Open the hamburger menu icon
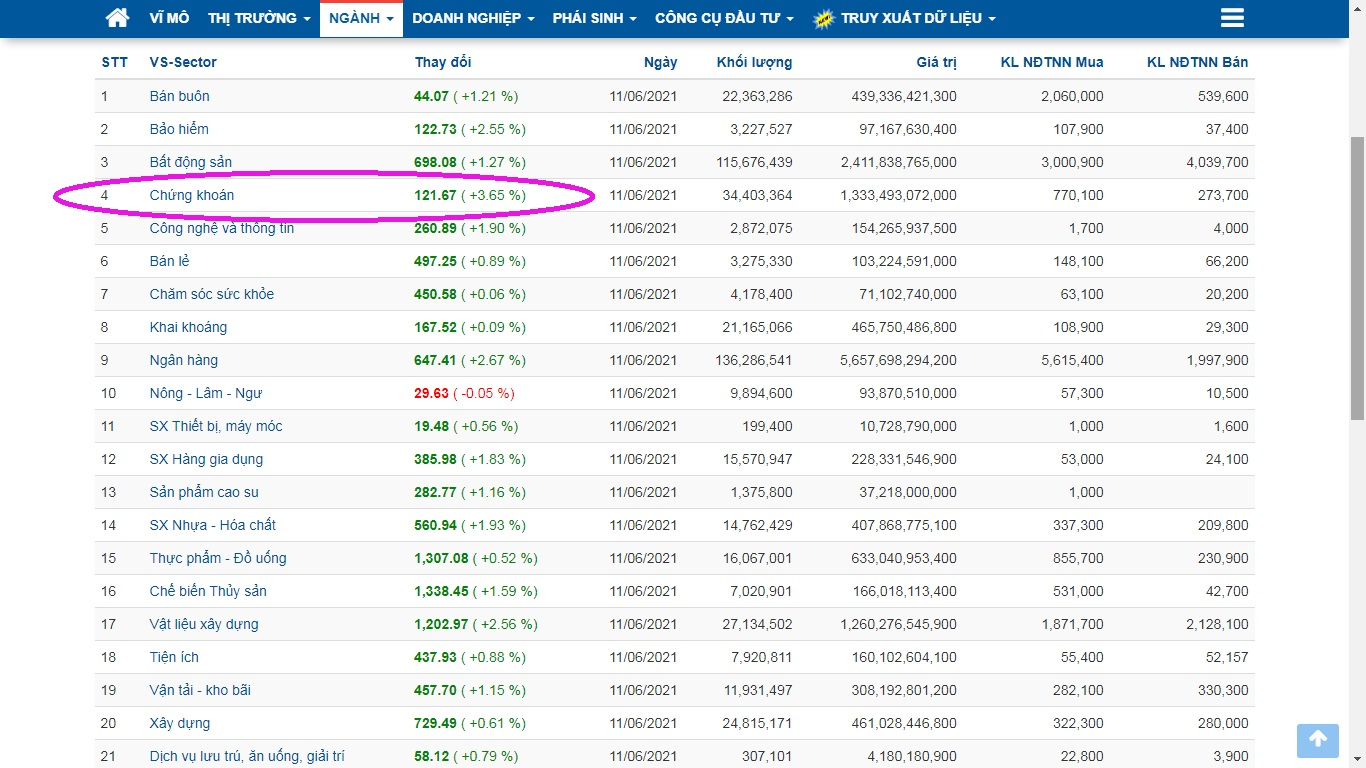1366x768 pixels. pyautogui.click(x=1232, y=18)
